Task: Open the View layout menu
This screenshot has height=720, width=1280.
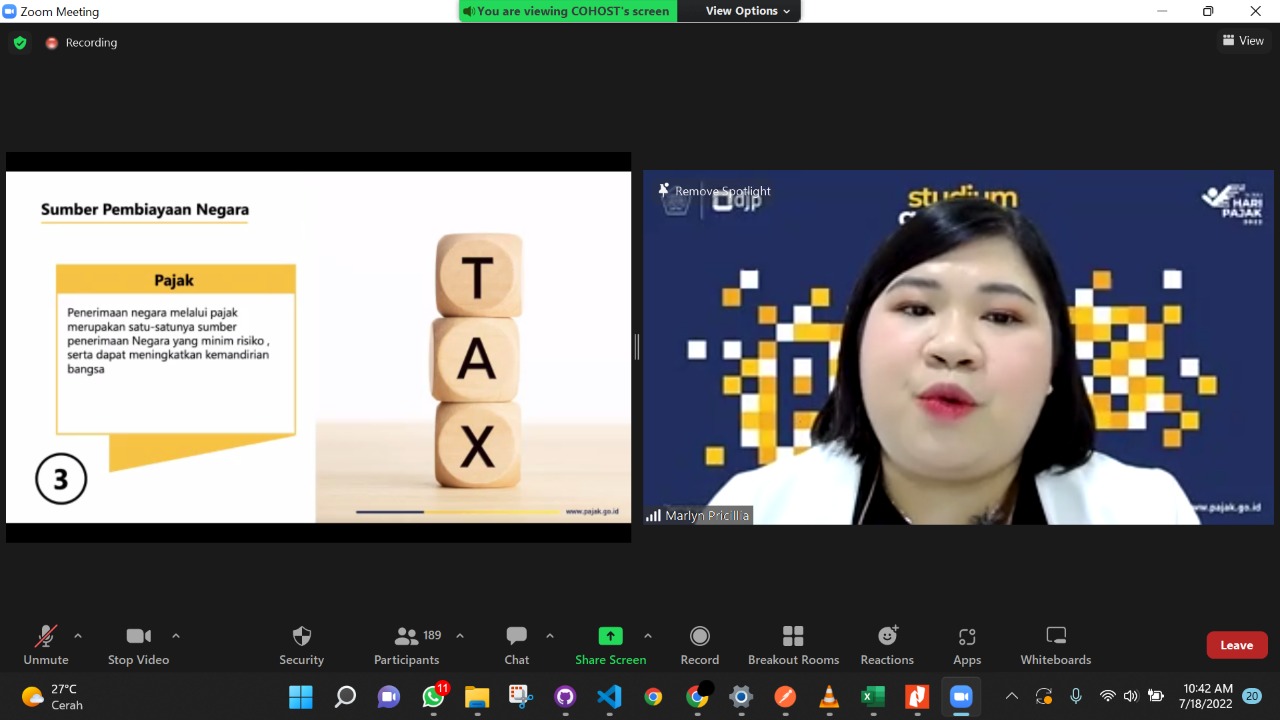Action: point(1243,41)
